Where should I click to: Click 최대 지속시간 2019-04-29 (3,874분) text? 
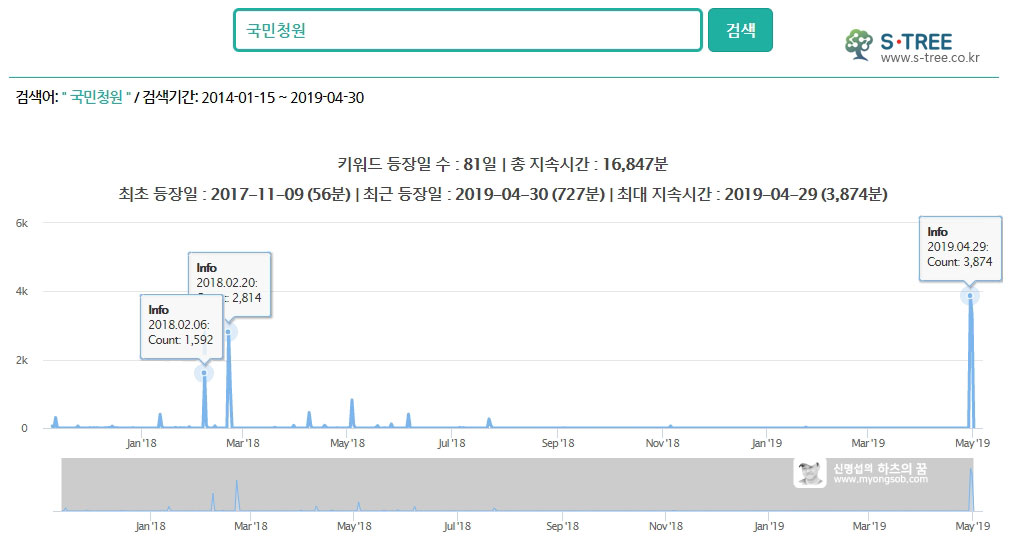[752, 194]
